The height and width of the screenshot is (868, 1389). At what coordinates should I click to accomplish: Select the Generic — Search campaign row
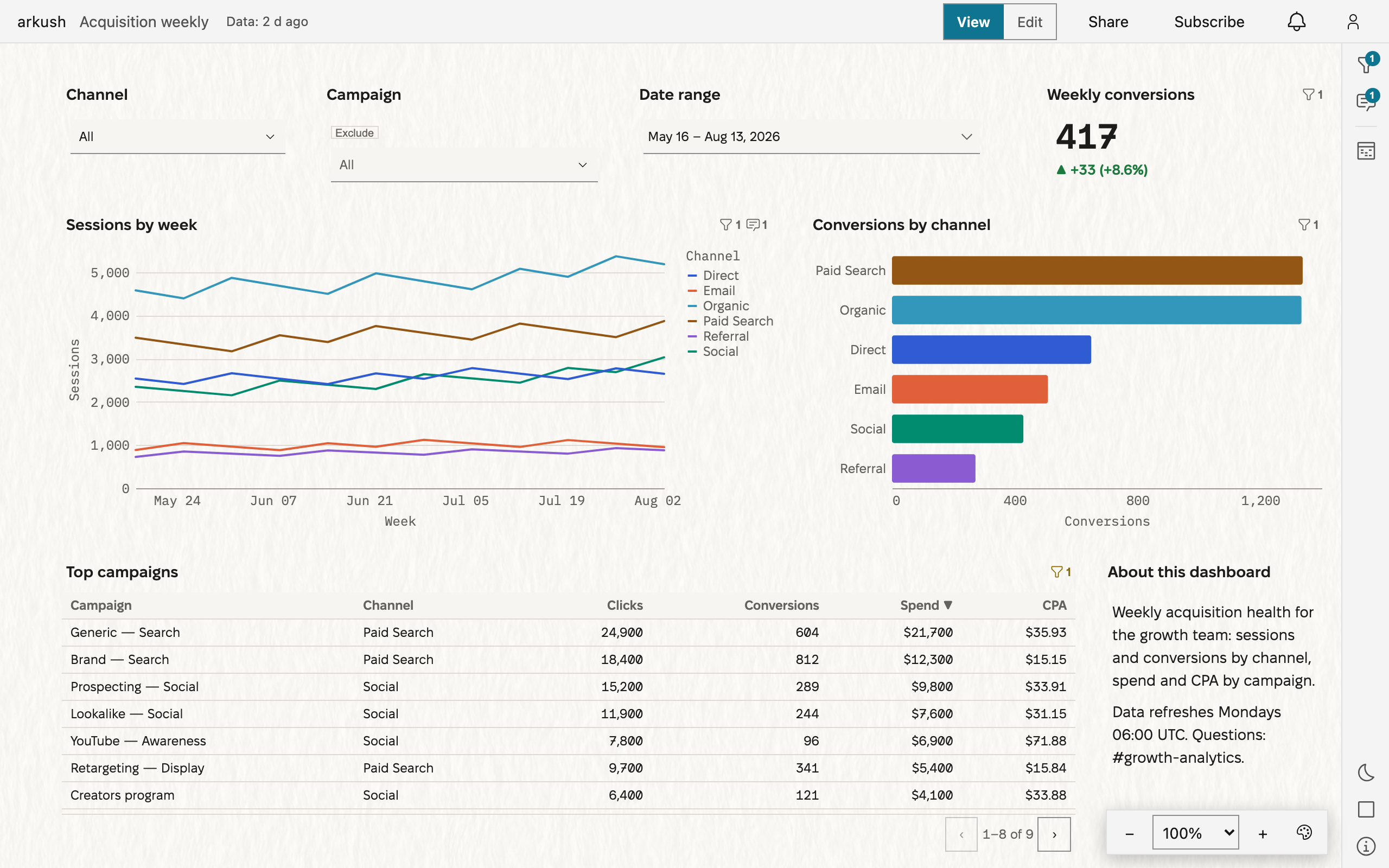[568, 632]
